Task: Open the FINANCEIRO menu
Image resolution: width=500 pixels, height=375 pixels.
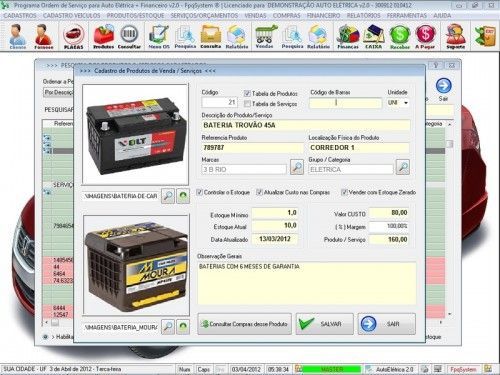Action: 323,16
